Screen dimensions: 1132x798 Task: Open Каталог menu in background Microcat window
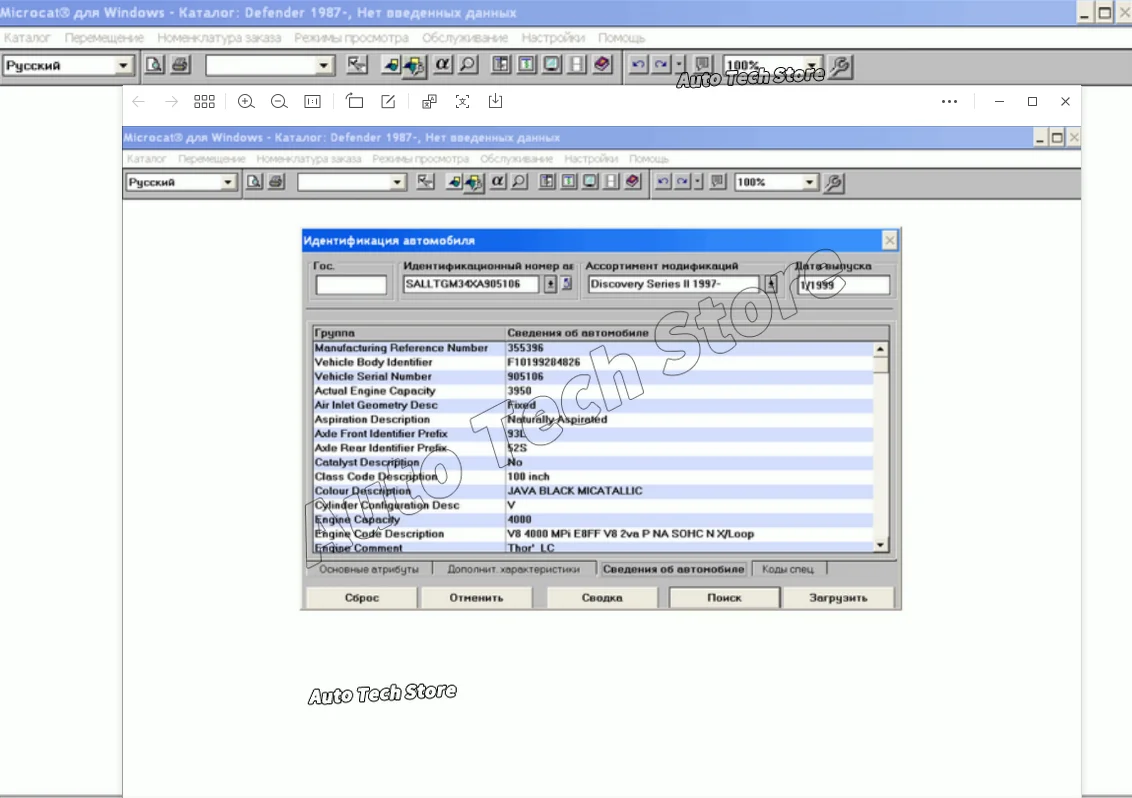[27, 38]
